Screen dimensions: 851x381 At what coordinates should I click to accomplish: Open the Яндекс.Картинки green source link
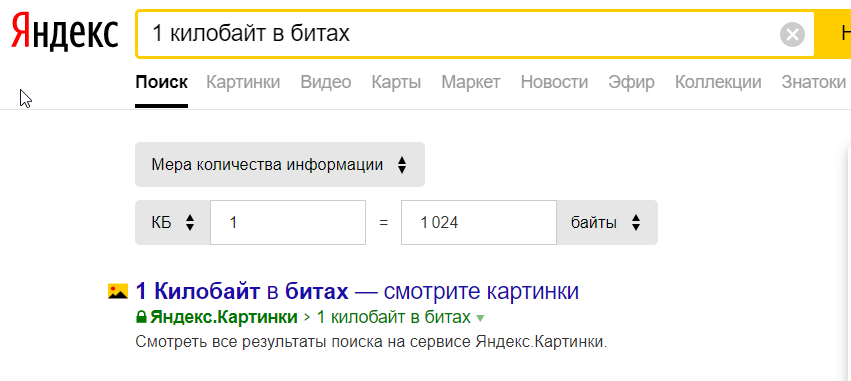click(224, 317)
